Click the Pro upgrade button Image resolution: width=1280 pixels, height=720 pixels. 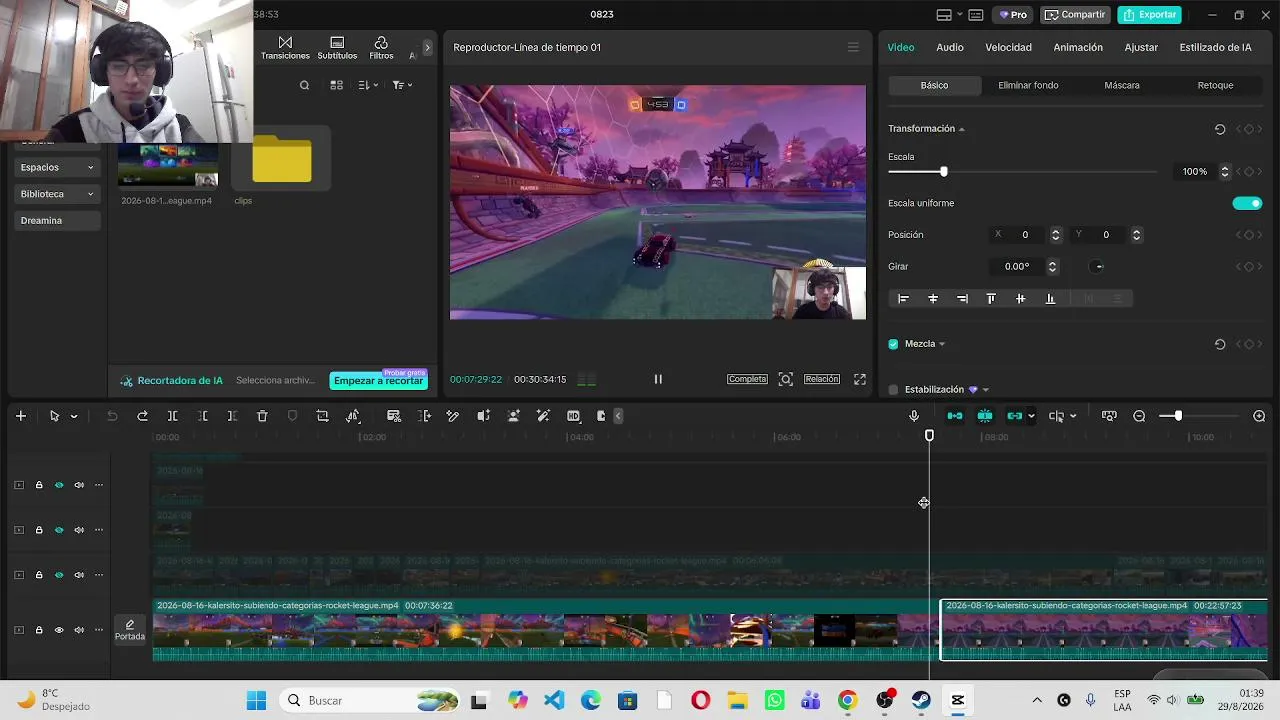(1014, 15)
